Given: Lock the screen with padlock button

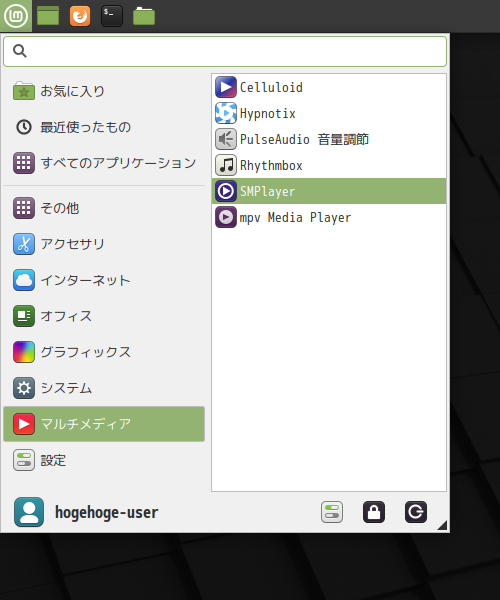Looking at the screenshot, I should (374, 512).
